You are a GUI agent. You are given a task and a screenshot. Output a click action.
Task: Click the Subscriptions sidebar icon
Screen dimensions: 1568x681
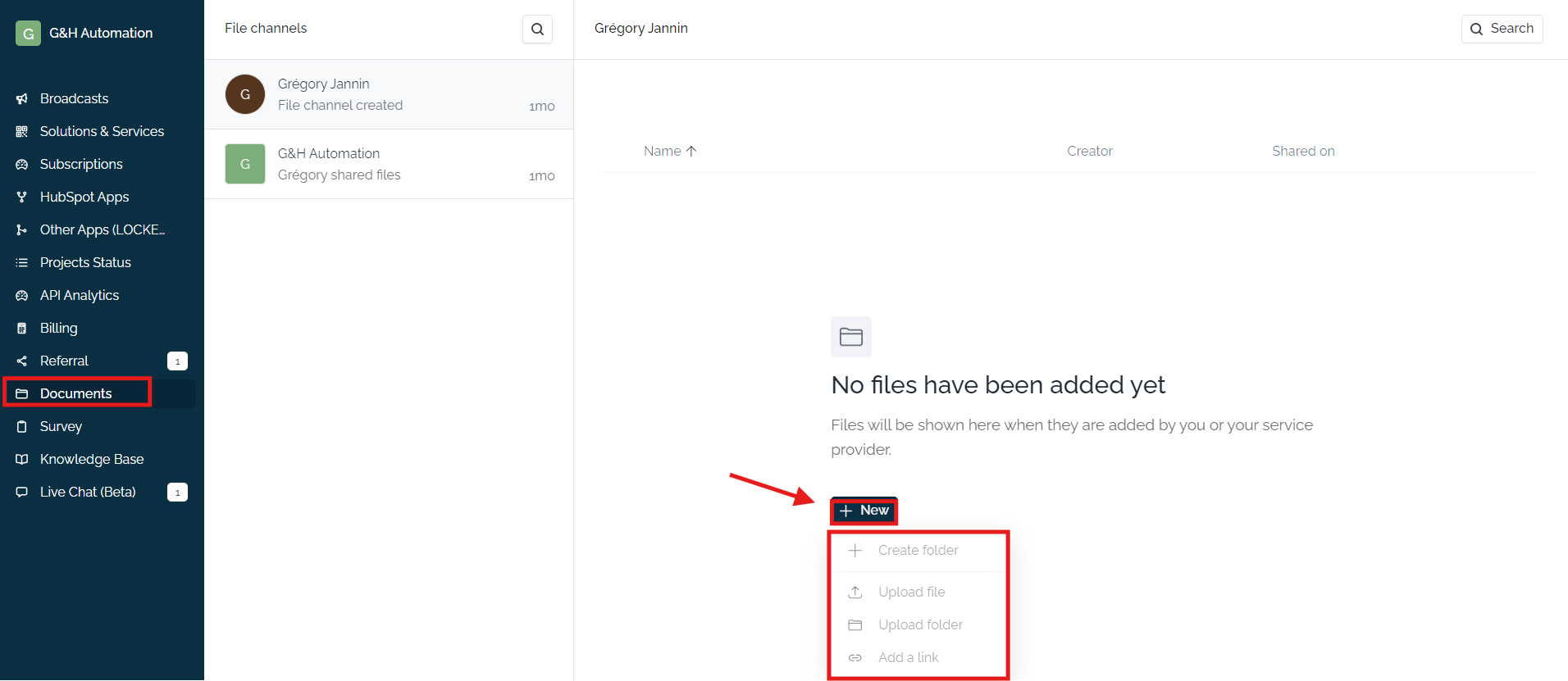click(22, 165)
